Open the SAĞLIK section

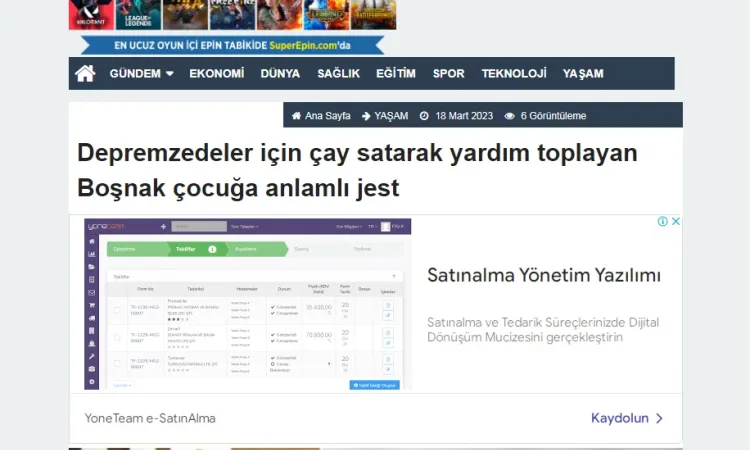point(339,74)
